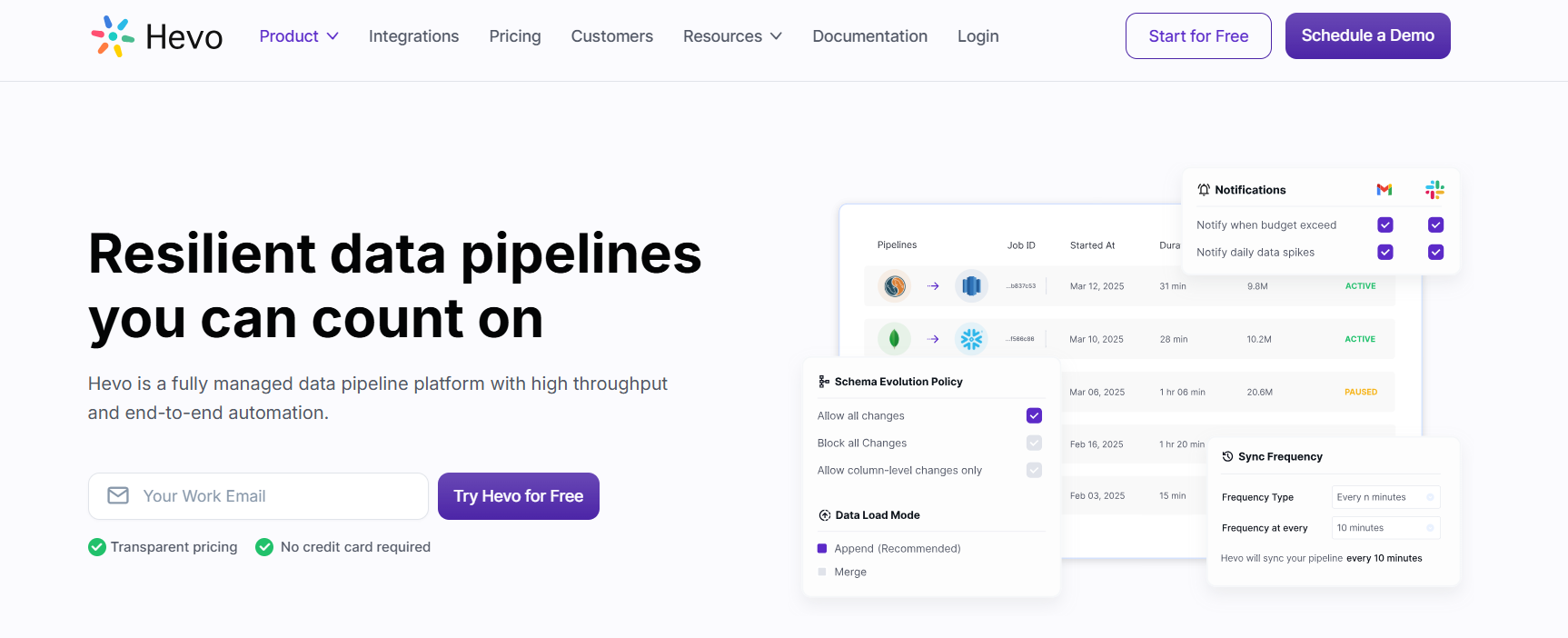Click the Started At column header
1568x638 pixels.
tap(1092, 245)
